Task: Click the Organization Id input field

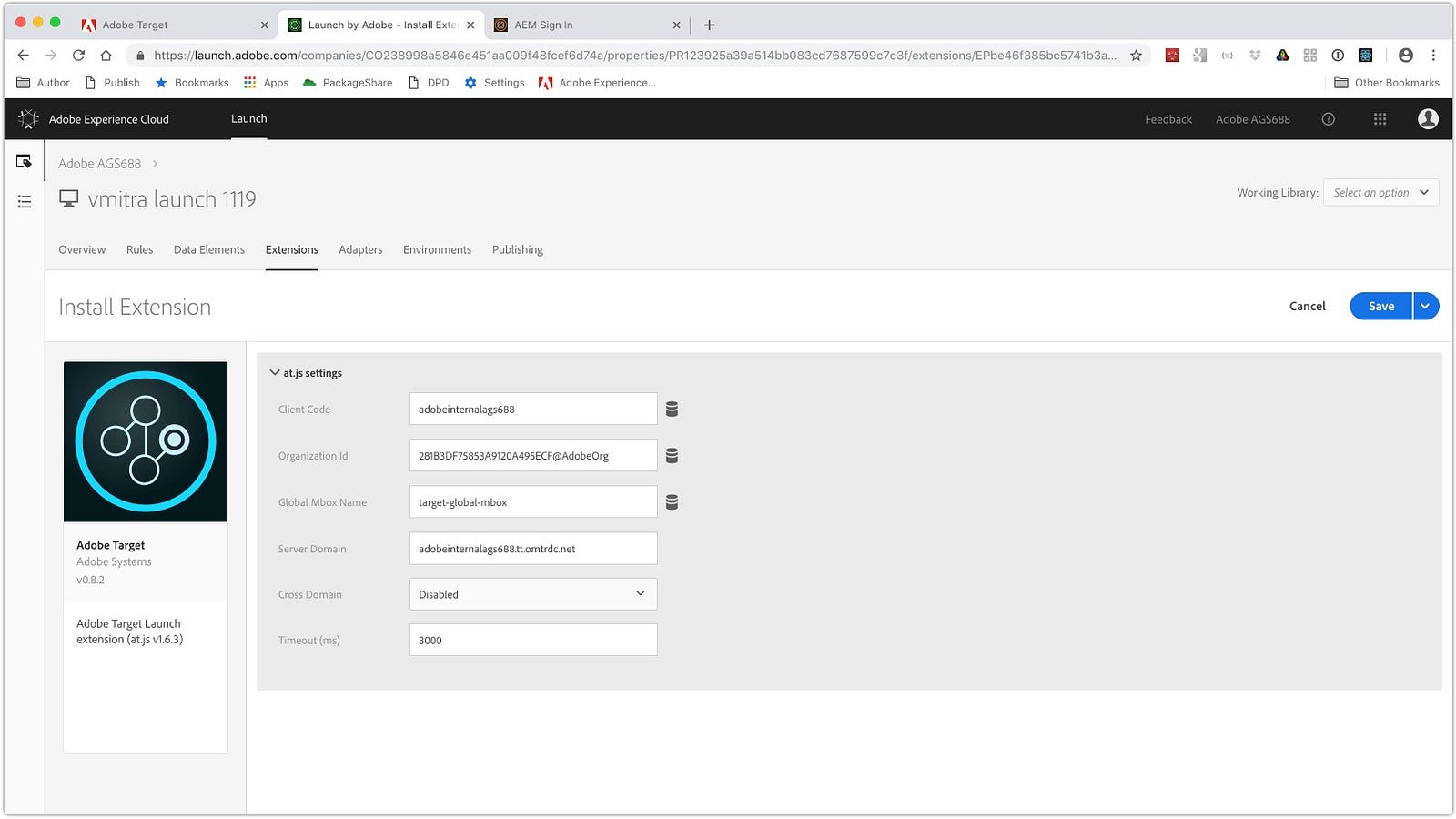Action: click(533, 456)
